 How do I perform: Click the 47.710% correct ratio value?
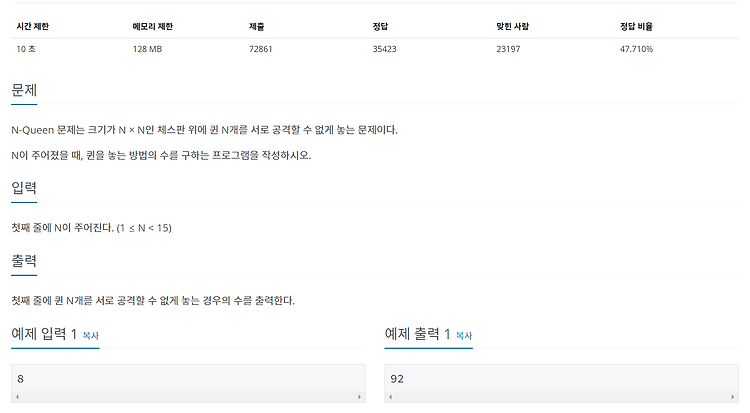tap(637, 49)
